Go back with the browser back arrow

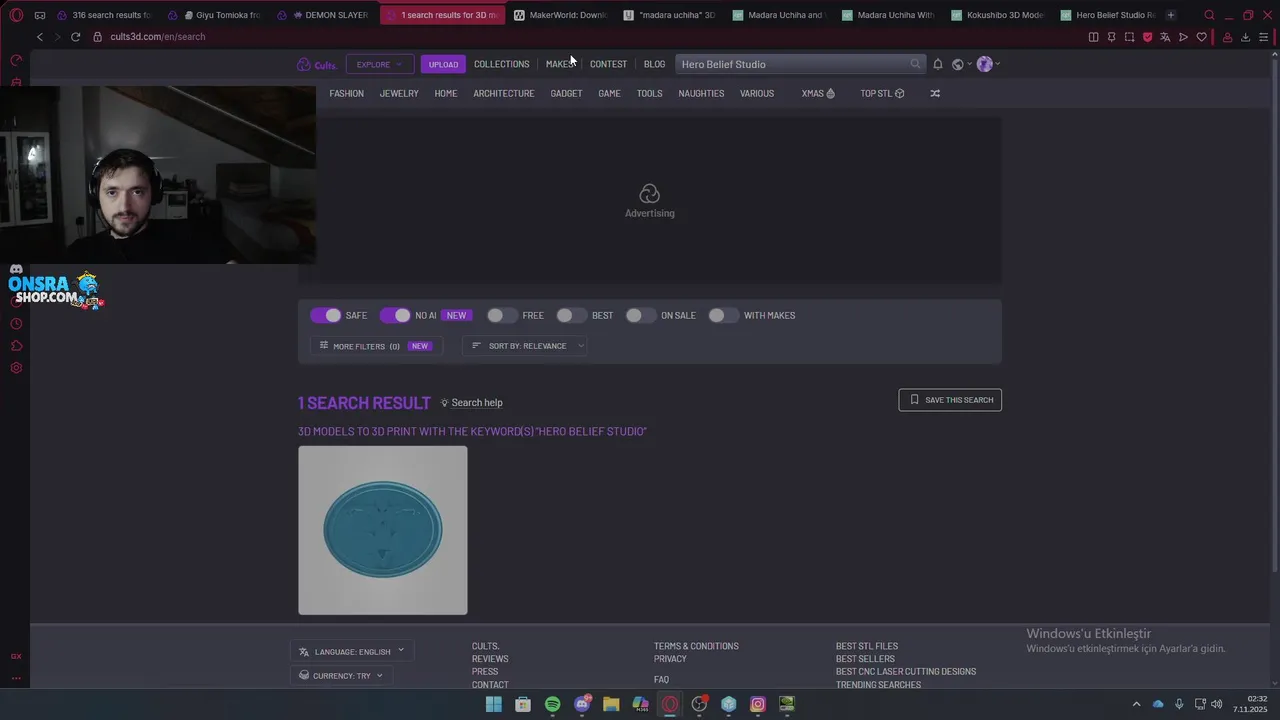tap(40, 37)
